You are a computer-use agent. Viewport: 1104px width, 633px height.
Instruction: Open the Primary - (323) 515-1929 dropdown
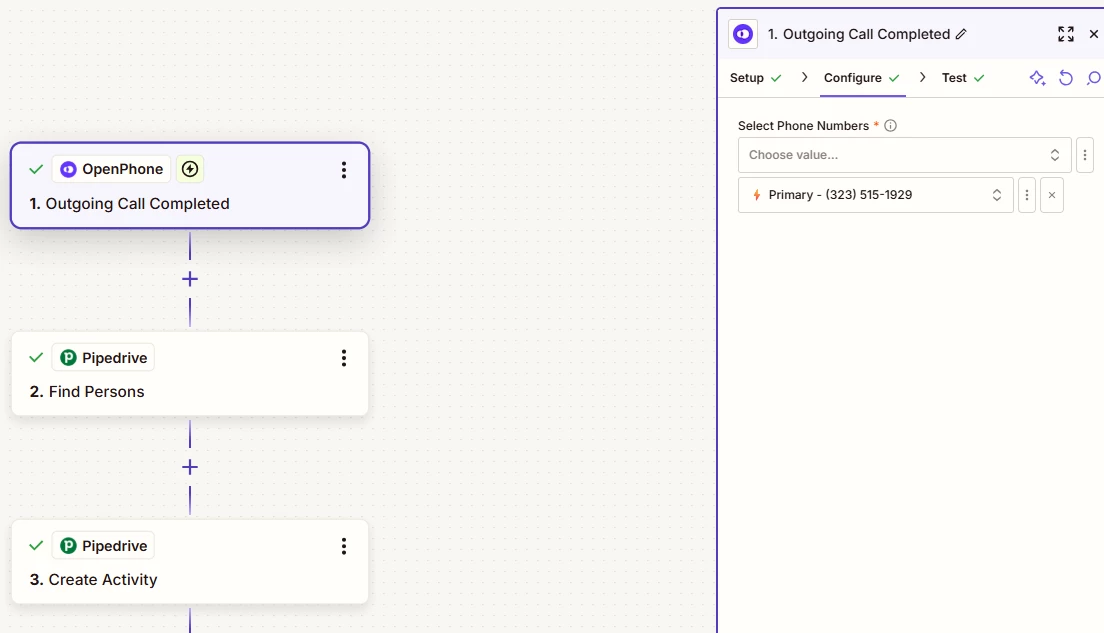(x=876, y=195)
